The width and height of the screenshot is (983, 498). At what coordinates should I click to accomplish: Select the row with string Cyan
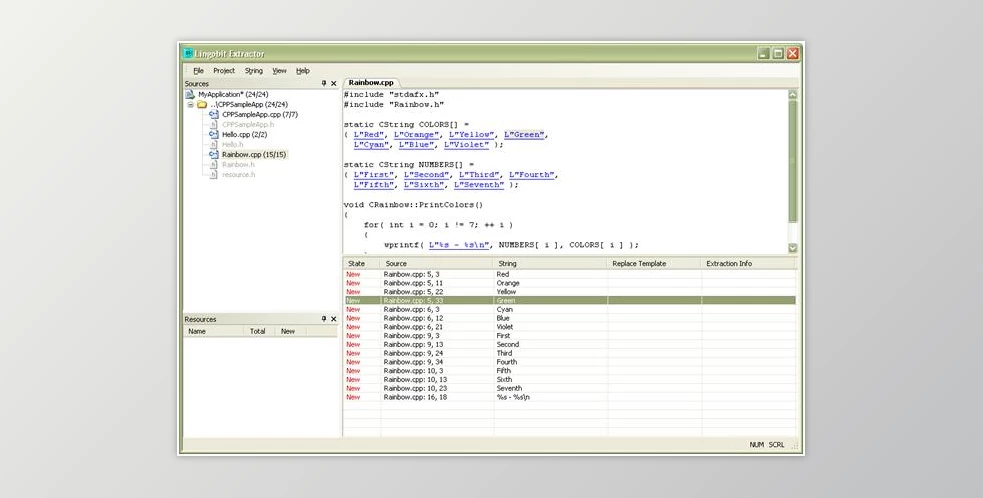click(504, 310)
